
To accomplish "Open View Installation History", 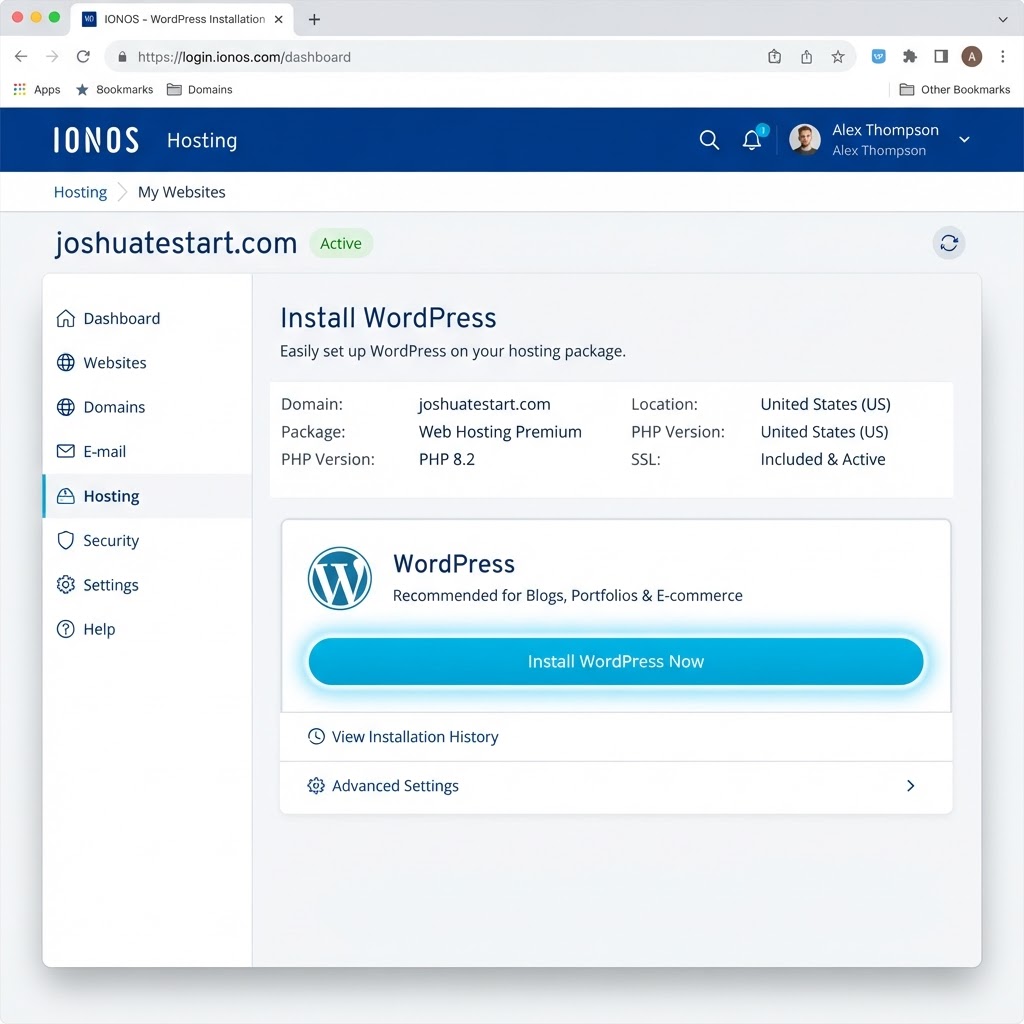I will 616,737.
